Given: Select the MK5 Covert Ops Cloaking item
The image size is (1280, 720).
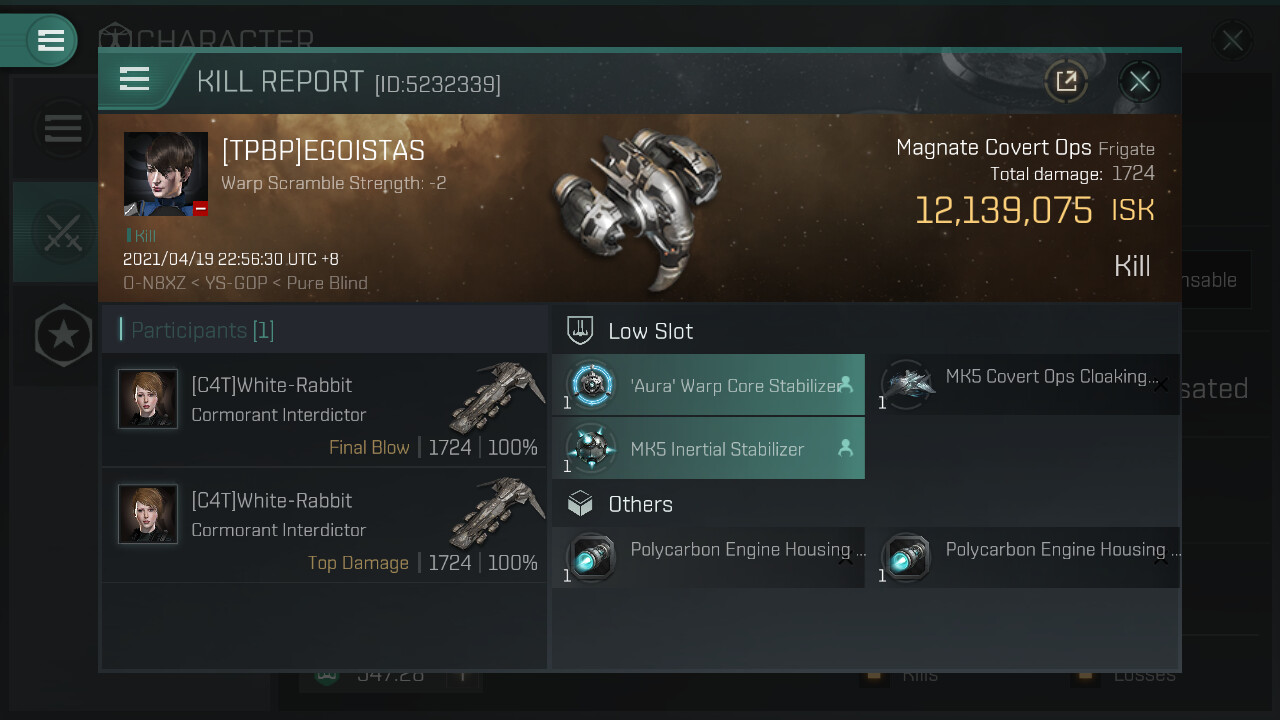Looking at the screenshot, I should [x=1022, y=385].
